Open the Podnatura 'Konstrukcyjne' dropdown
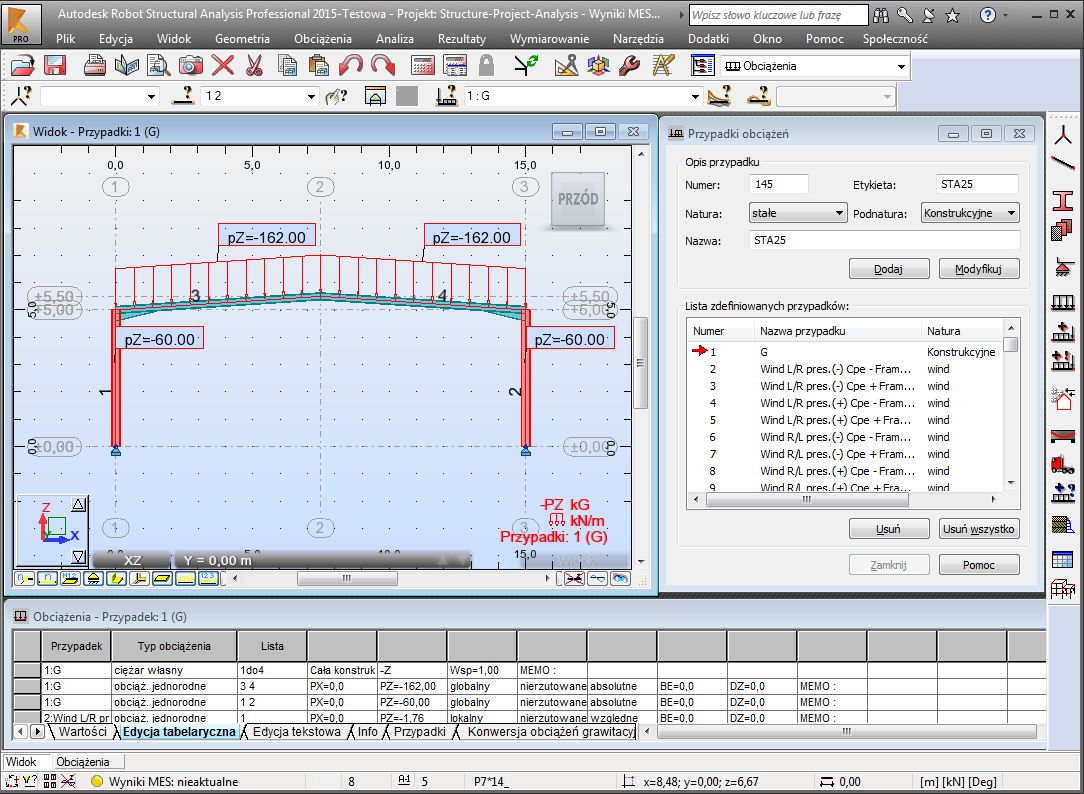The height and width of the screenshot is (794, 1084). [x=1012, y=213]
